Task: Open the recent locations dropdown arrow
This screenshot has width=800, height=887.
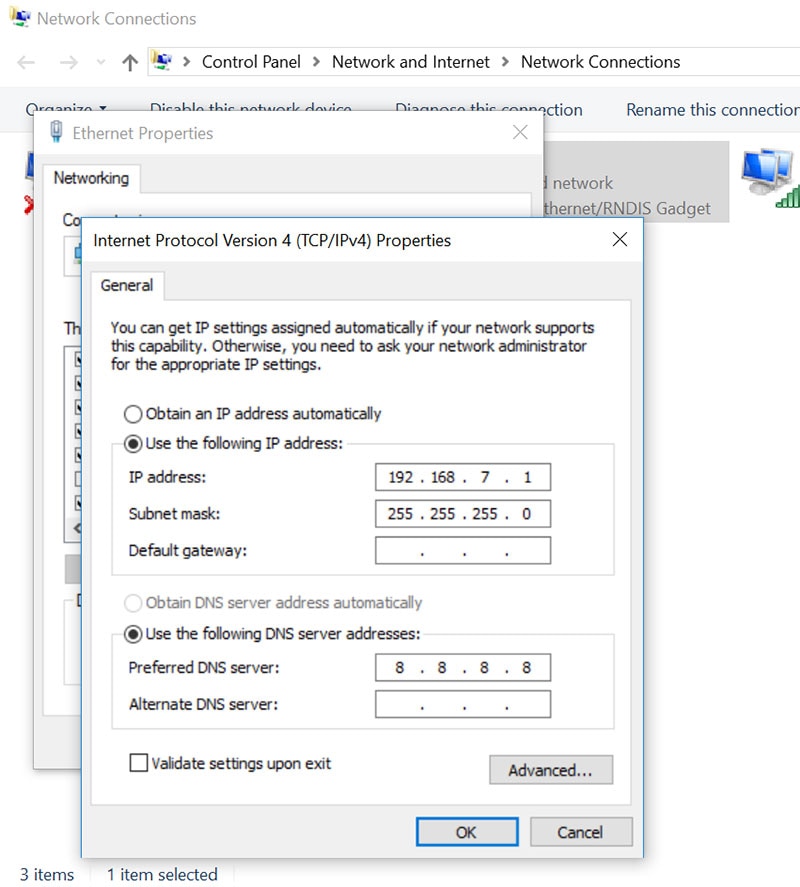Action: [x=100, y=62]
